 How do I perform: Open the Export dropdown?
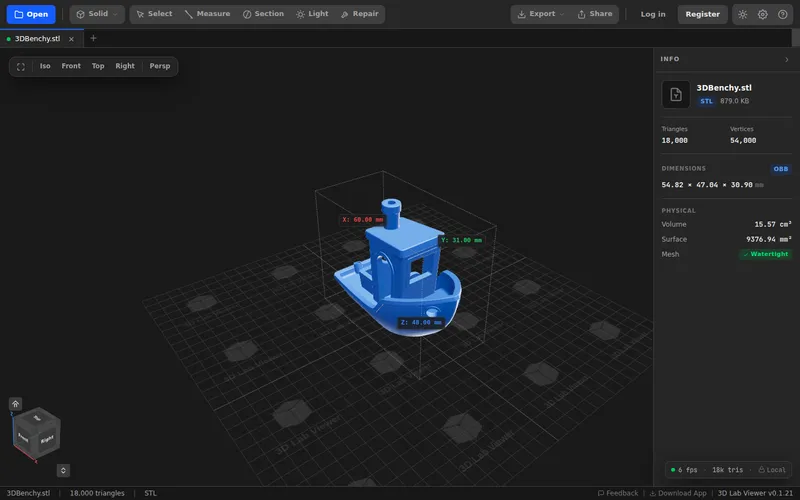(541, 14)
